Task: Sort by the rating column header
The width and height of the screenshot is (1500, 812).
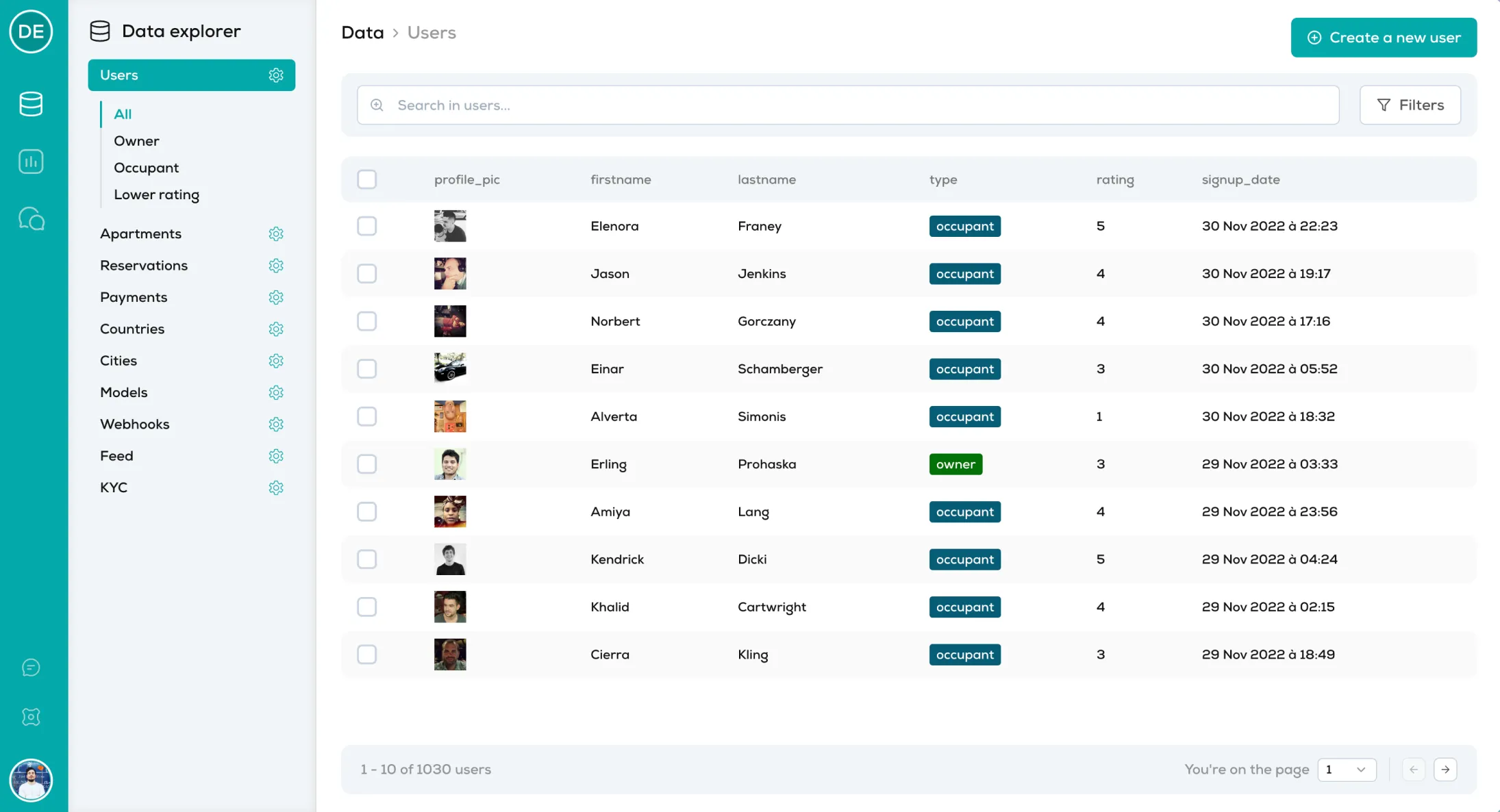Action: coord(1115,179)
